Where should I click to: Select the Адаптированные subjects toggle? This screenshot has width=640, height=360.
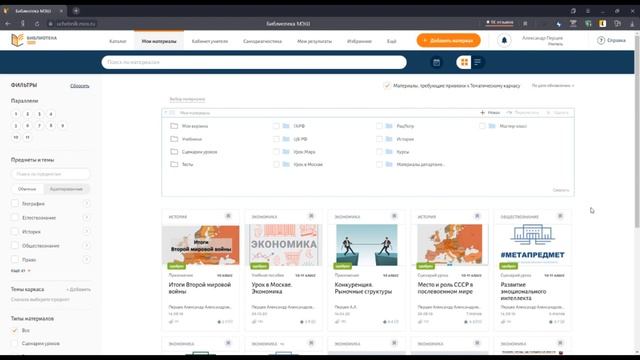66,189
